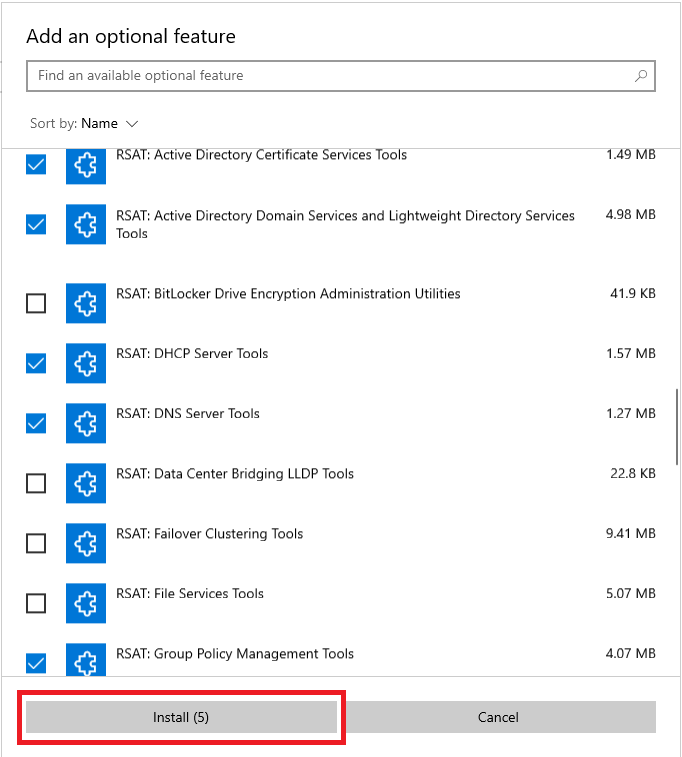This screenshot has height=757, width=682.
Task: Click the optional feature search field
Action: click(x=330, y=76)
